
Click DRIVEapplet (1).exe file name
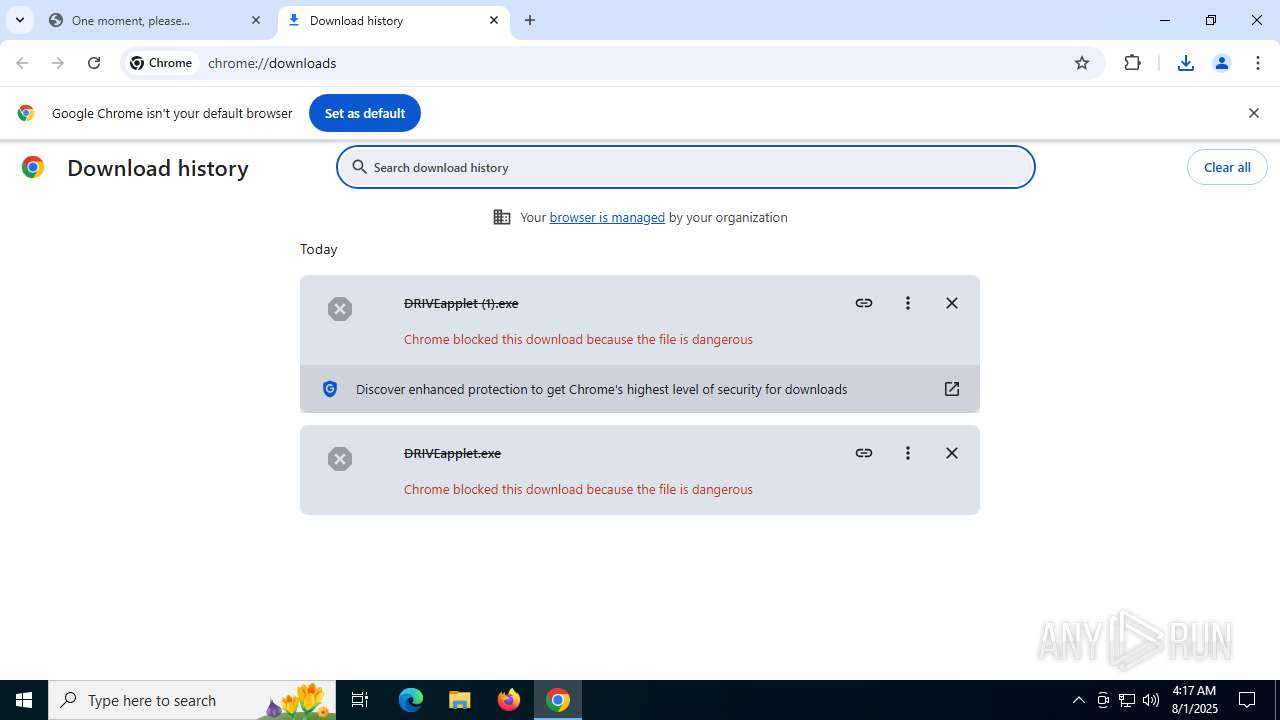click(461, 303)
